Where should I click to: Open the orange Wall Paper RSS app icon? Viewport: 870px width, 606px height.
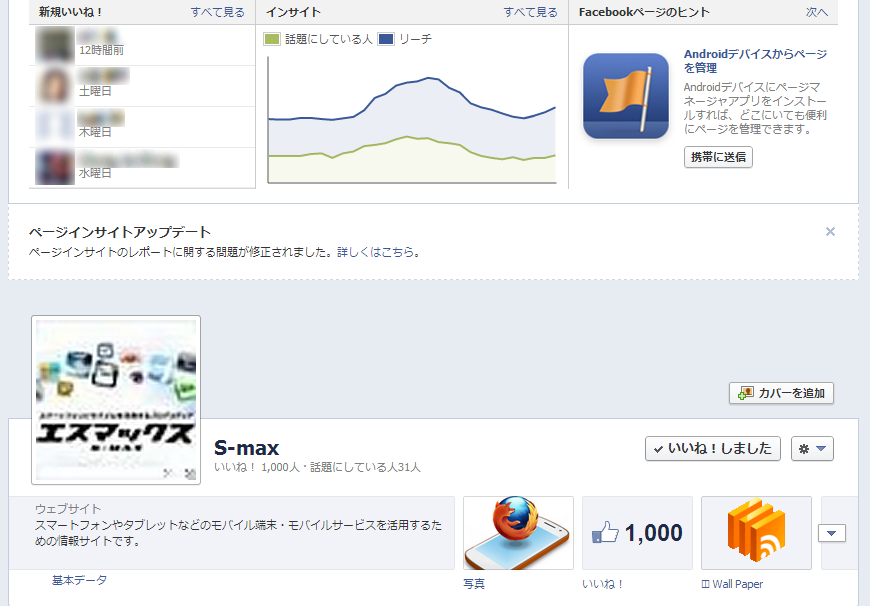[756, 533]
